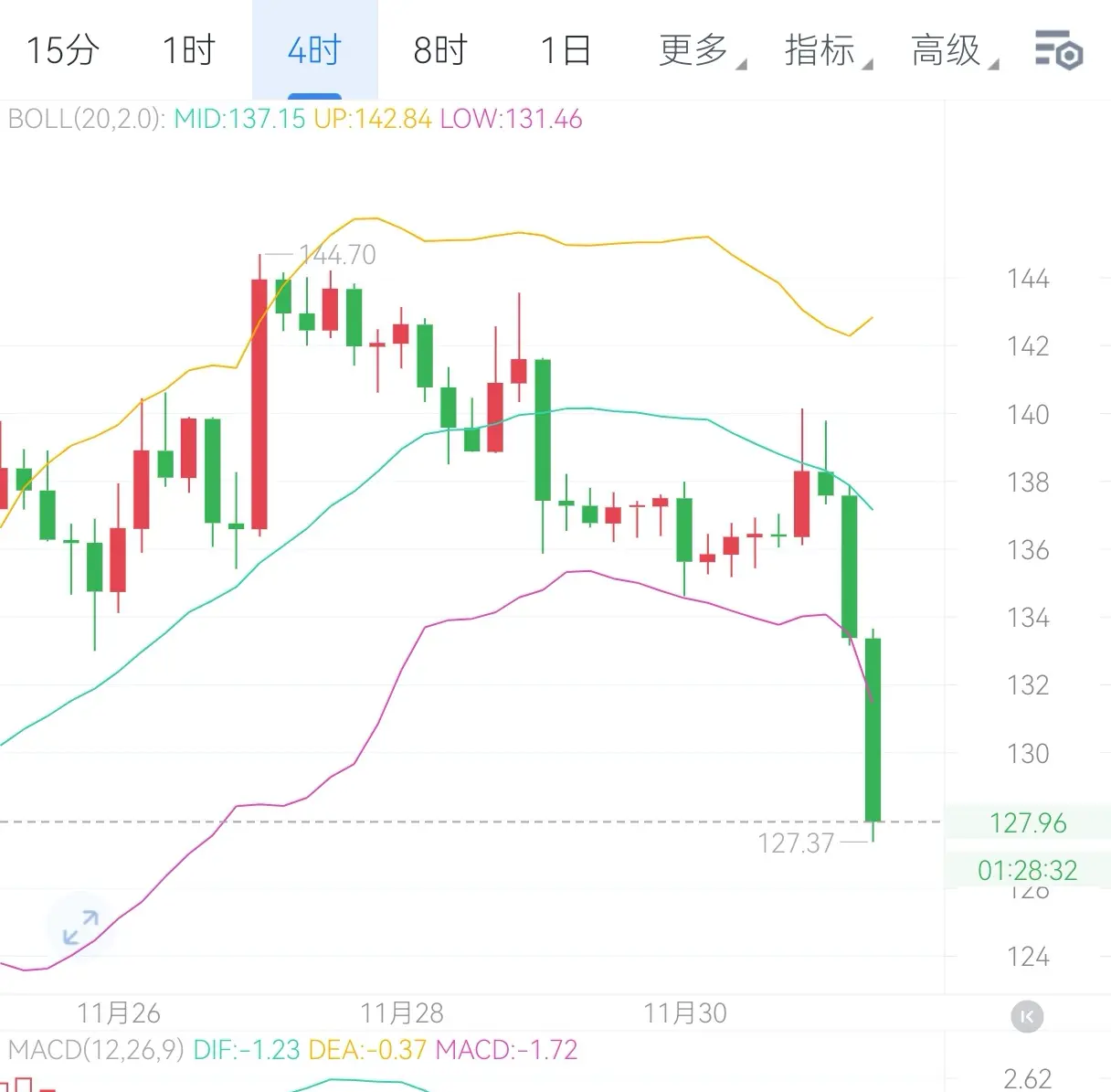
Task: Select the 1时 timeframe tab
Action: click(x=188, y=50)
